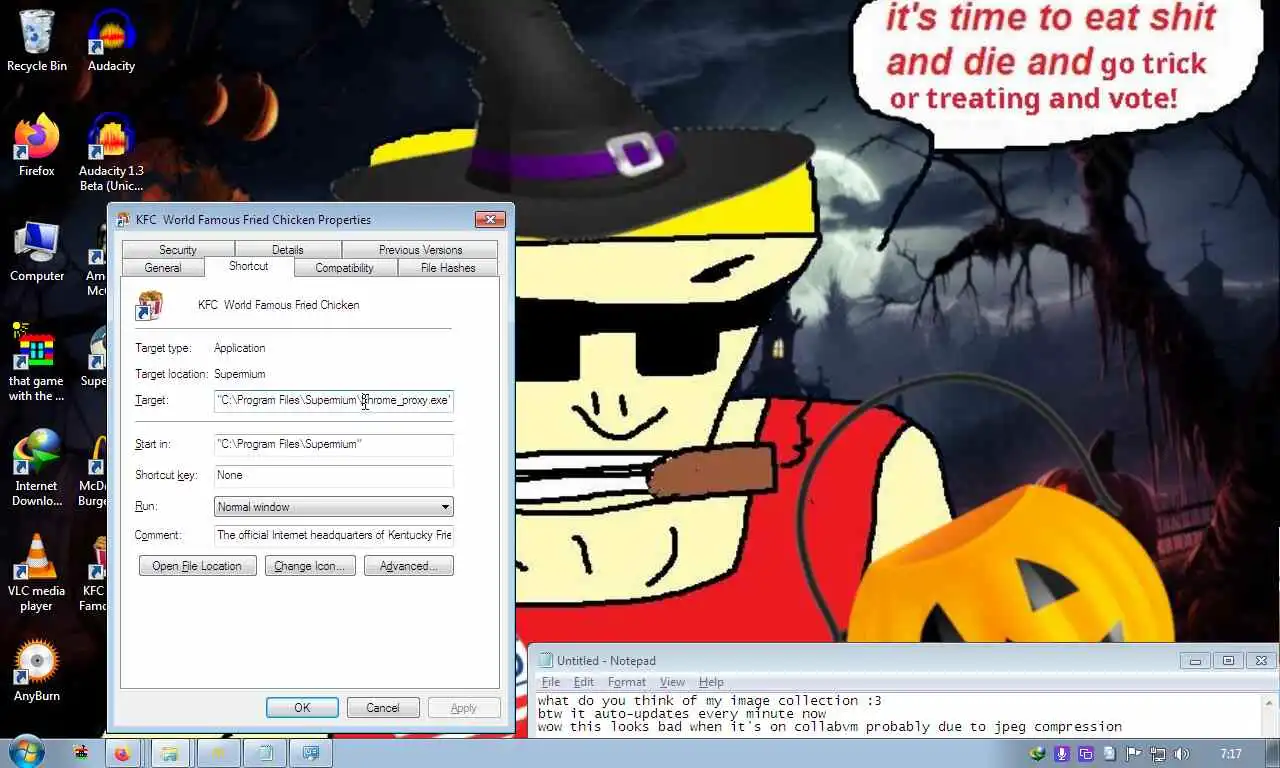Open Notepad's Edit menu
Image resolution: width=1280 pixels, height=768 pixels.
pos(584,682)
